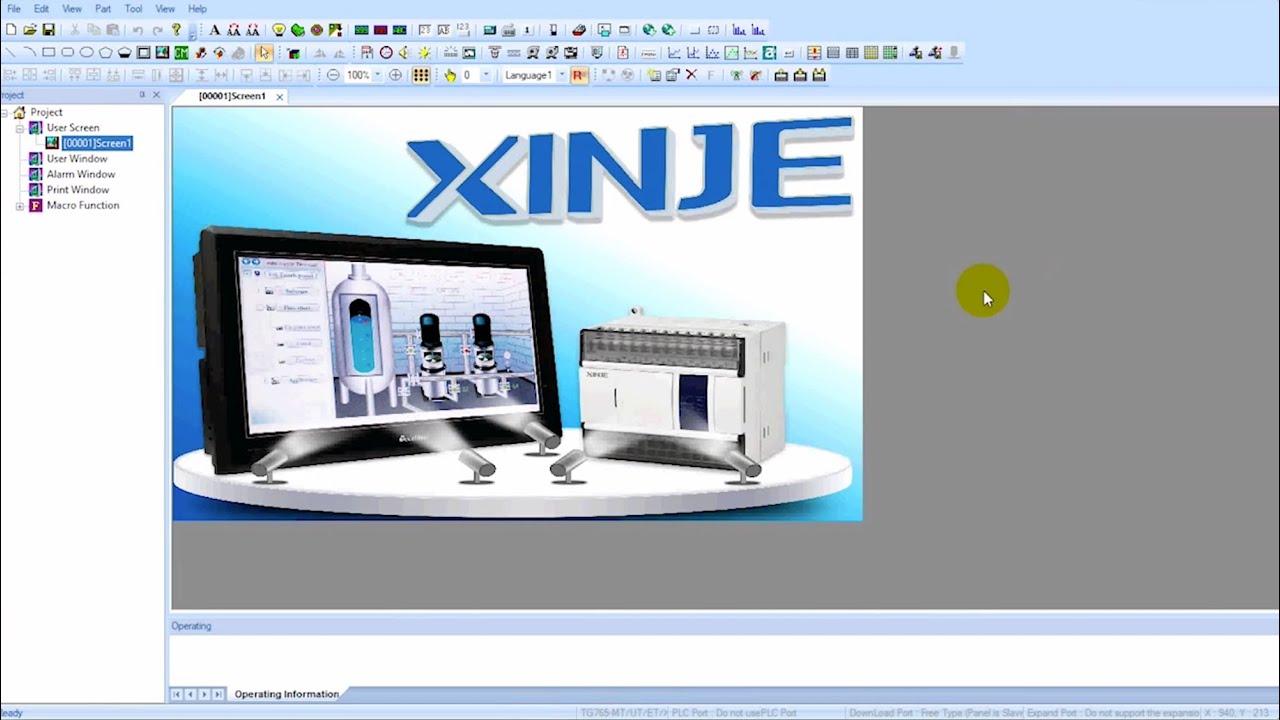Click the zoom in plus icon
The image size is (1280, 720).
(x=395, y=75)
